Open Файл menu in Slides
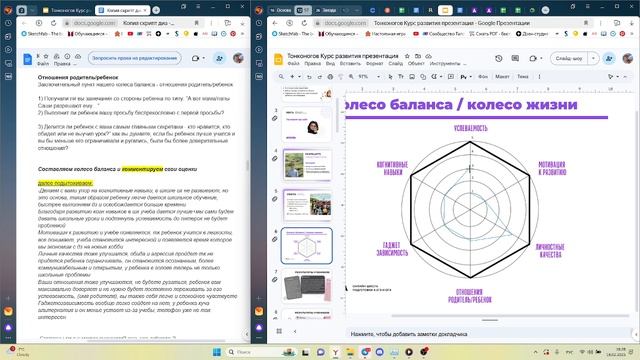This screenshot has width=640, height=360. (x=293, y=64)
